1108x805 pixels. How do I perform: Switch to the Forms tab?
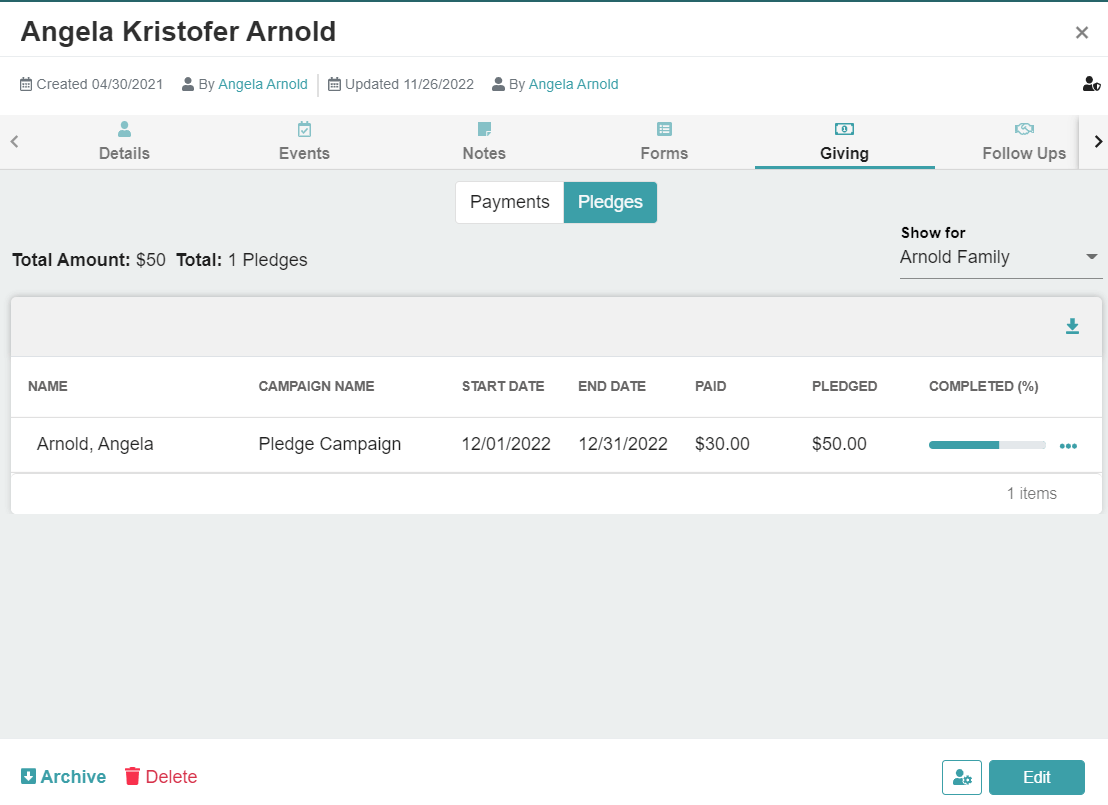click(664, 142)
